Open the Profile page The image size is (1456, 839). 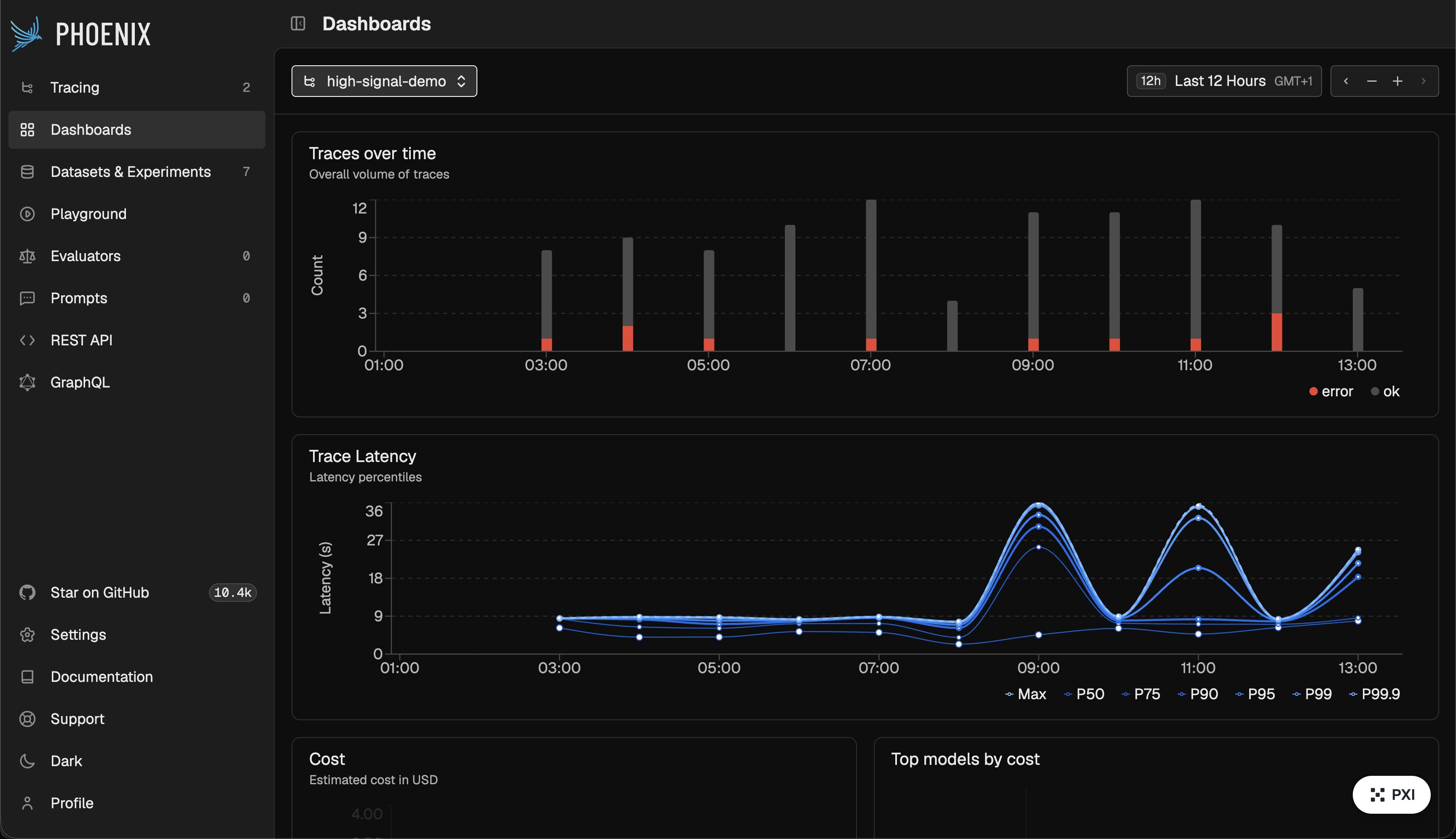coord(136,803)
